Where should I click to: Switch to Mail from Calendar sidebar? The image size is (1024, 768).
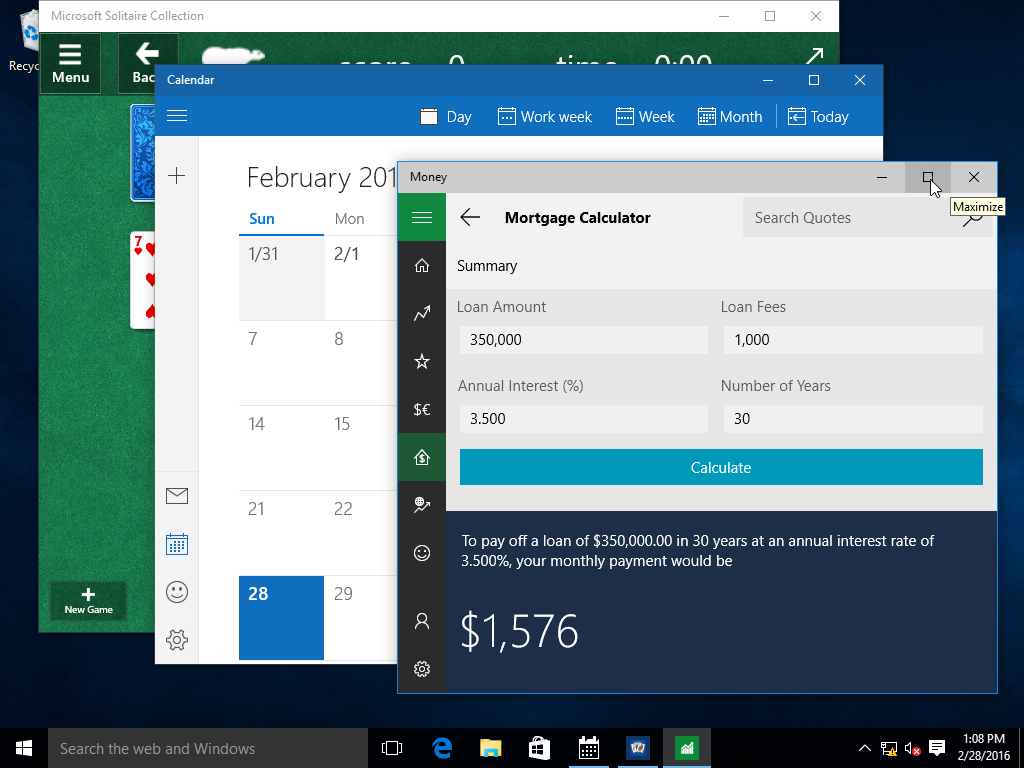[177, 496]
